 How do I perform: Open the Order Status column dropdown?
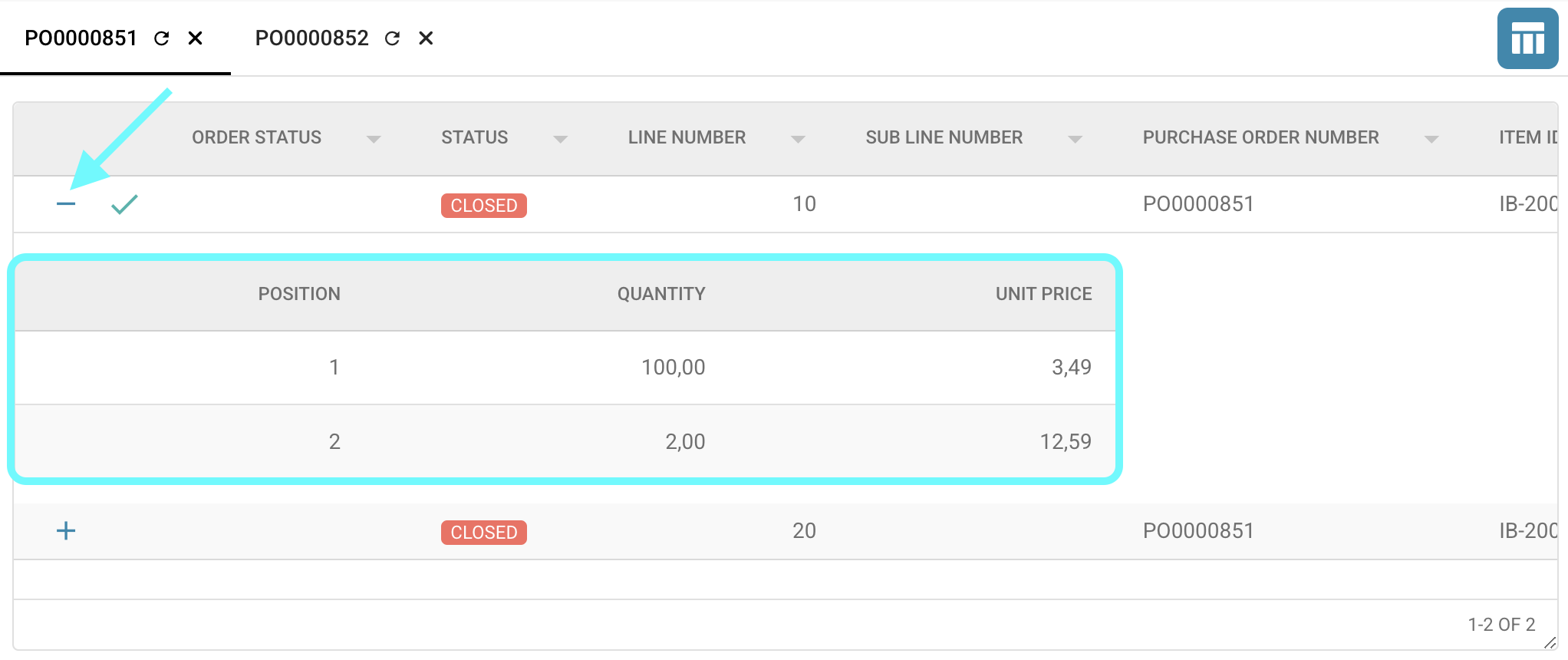[x=374, y=139]
